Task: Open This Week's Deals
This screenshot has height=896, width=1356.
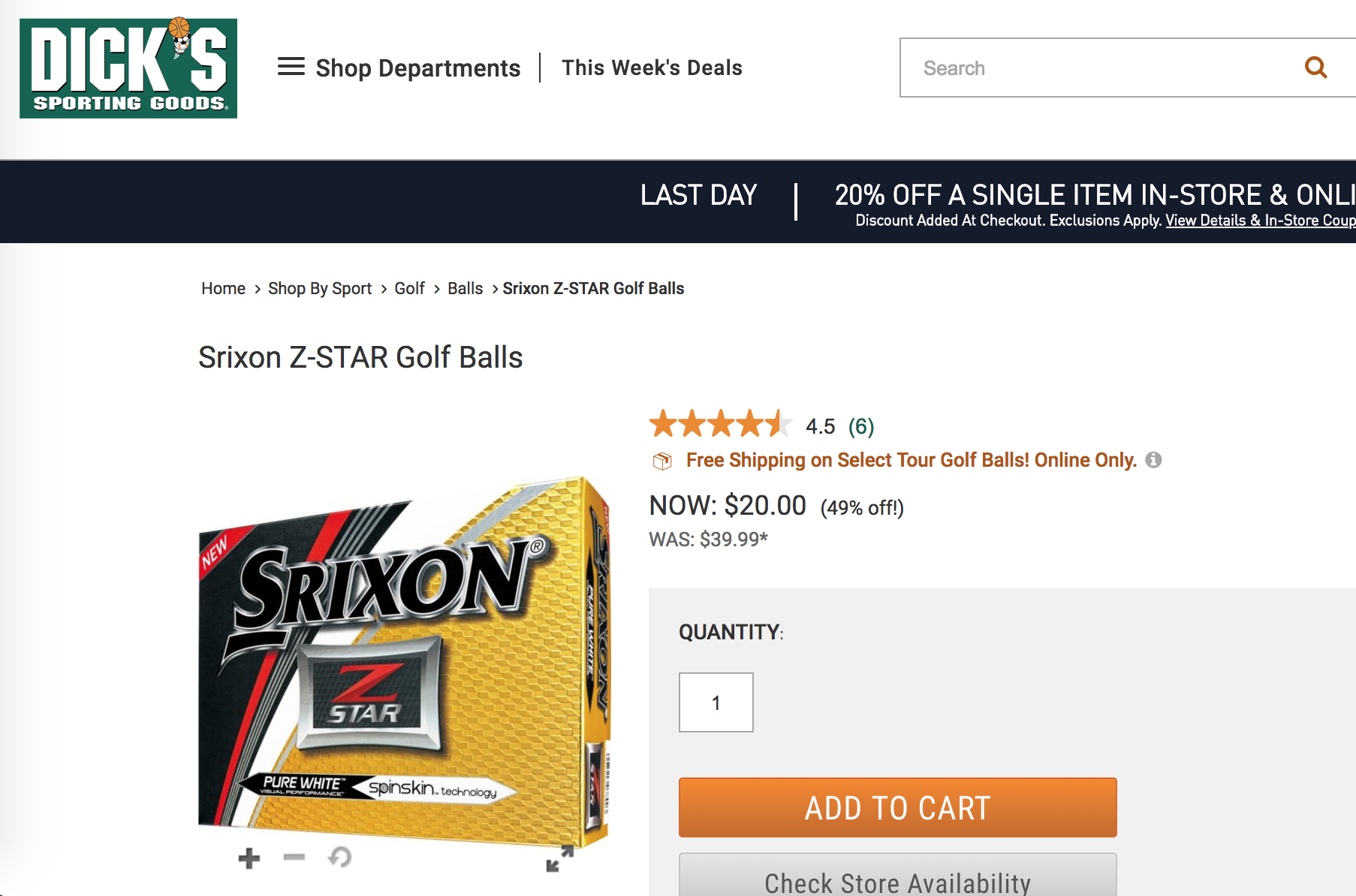Action: point(652,68)
